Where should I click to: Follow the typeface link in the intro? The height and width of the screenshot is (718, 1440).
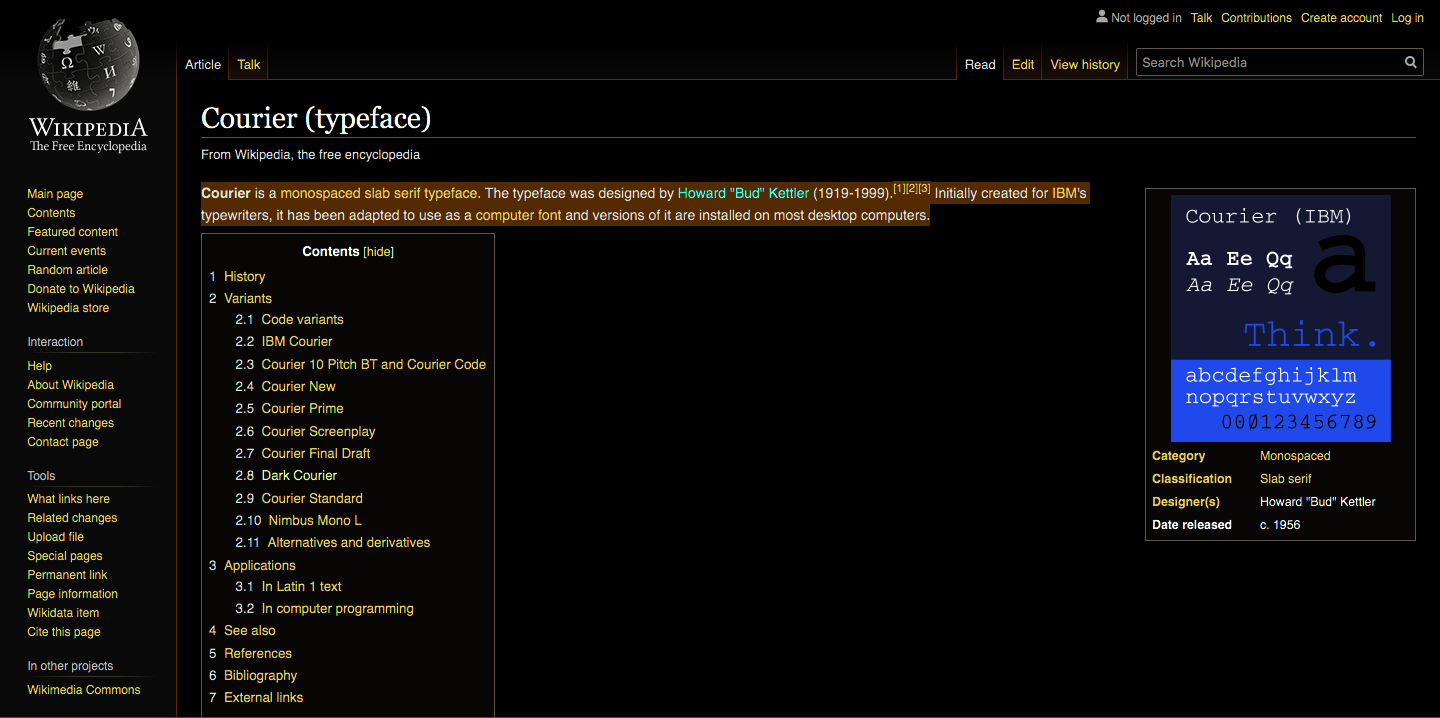pyautogui.click(x=451, y=193)
